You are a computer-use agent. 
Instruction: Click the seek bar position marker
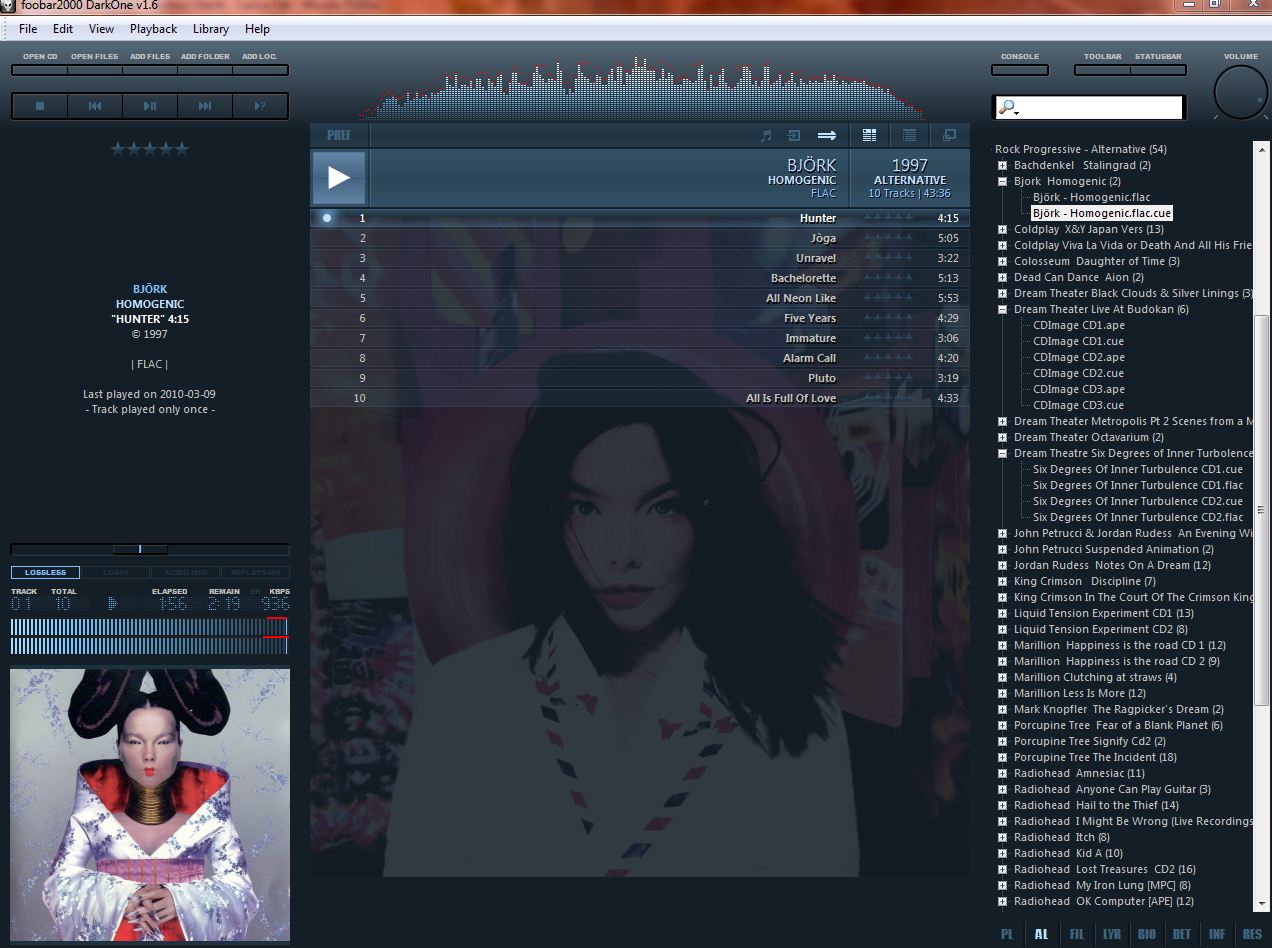[x=140, y=549]
